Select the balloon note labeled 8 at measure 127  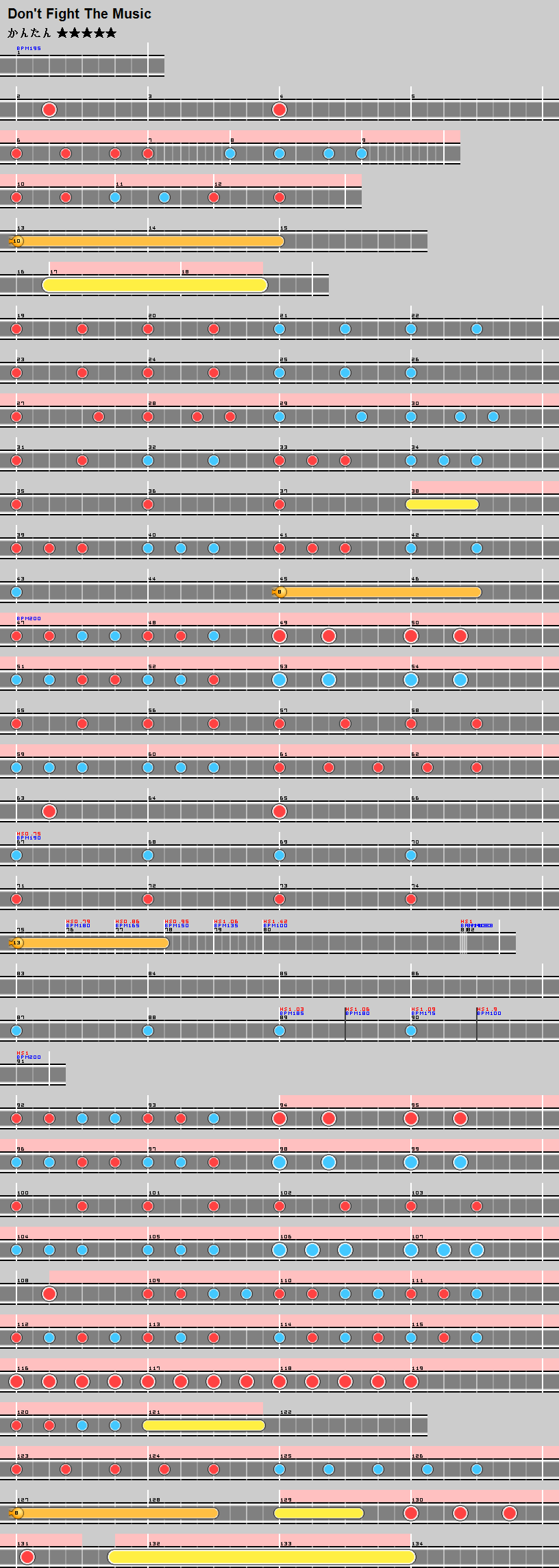click(x=114, y=1513)
